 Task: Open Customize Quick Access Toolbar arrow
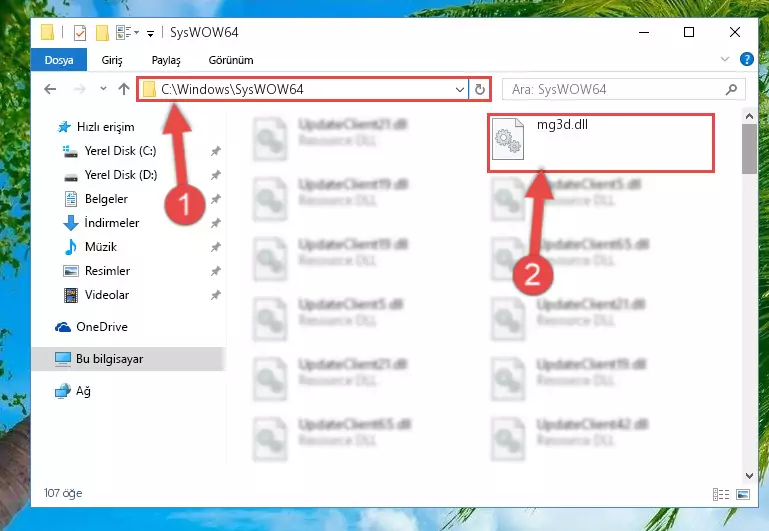(x=151, y=33)
